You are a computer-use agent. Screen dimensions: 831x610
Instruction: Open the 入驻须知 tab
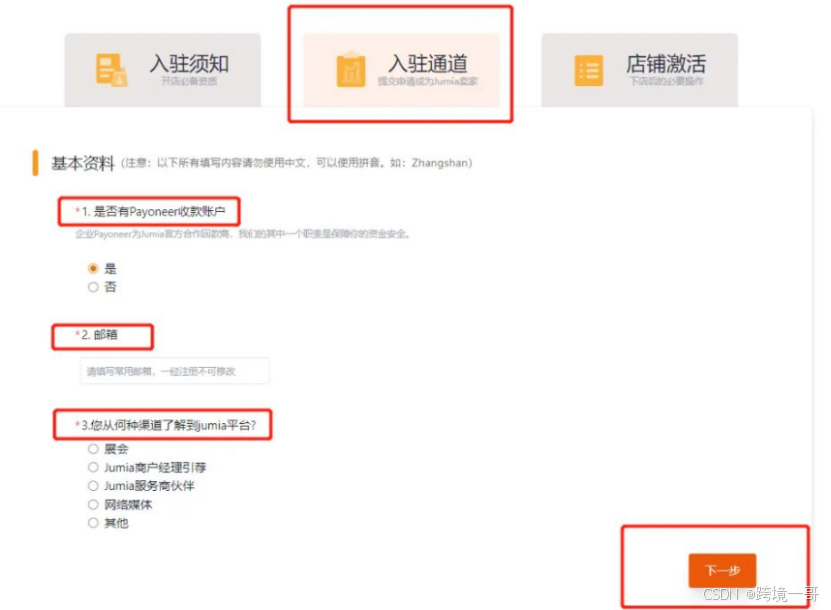tap(163, 70)
